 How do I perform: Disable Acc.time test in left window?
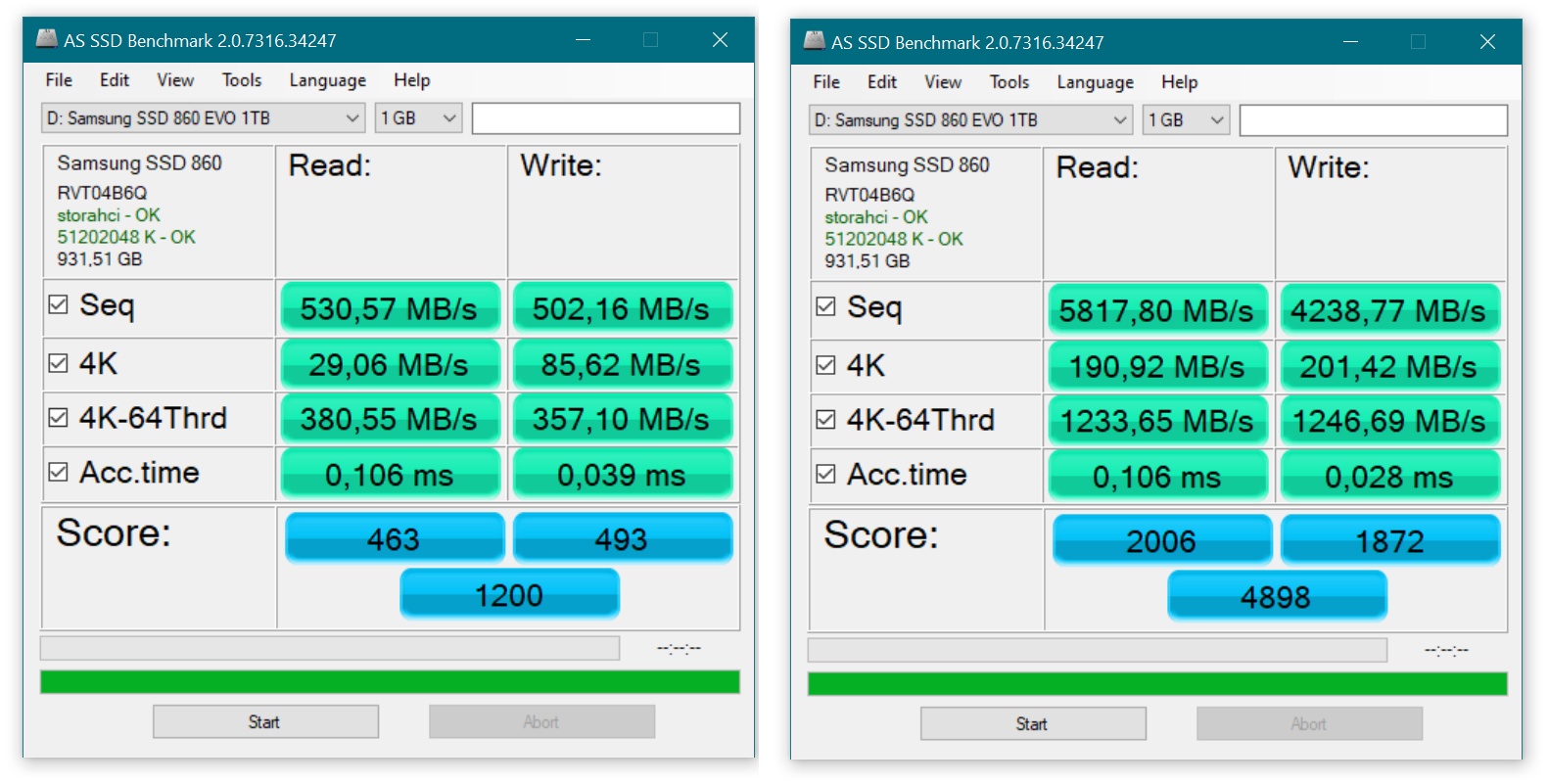click(x=59, y=473)
